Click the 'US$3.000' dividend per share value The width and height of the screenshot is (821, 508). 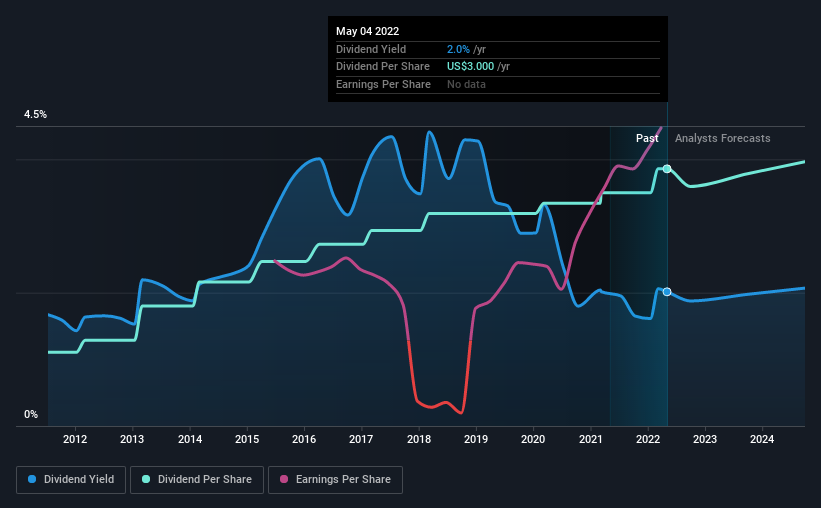pyautogui.click(x=470, y=67)
